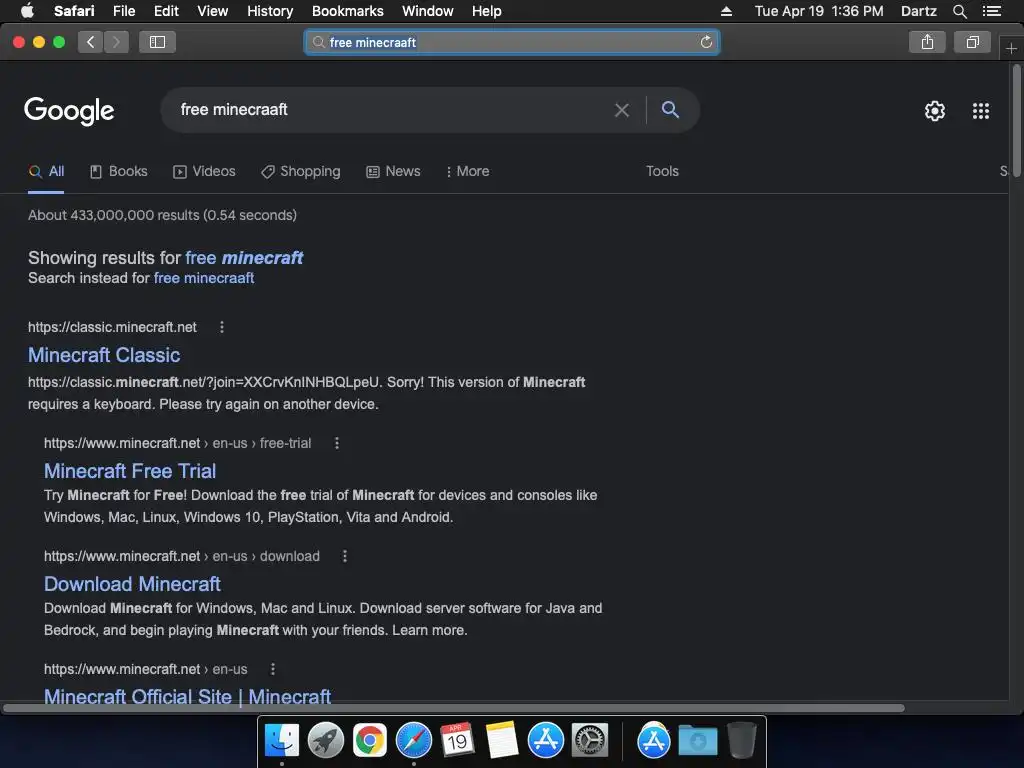This screenshot has width=1024, height=768.
Task: Open the Share button in Safari toolbar
Action: point(927,42)
